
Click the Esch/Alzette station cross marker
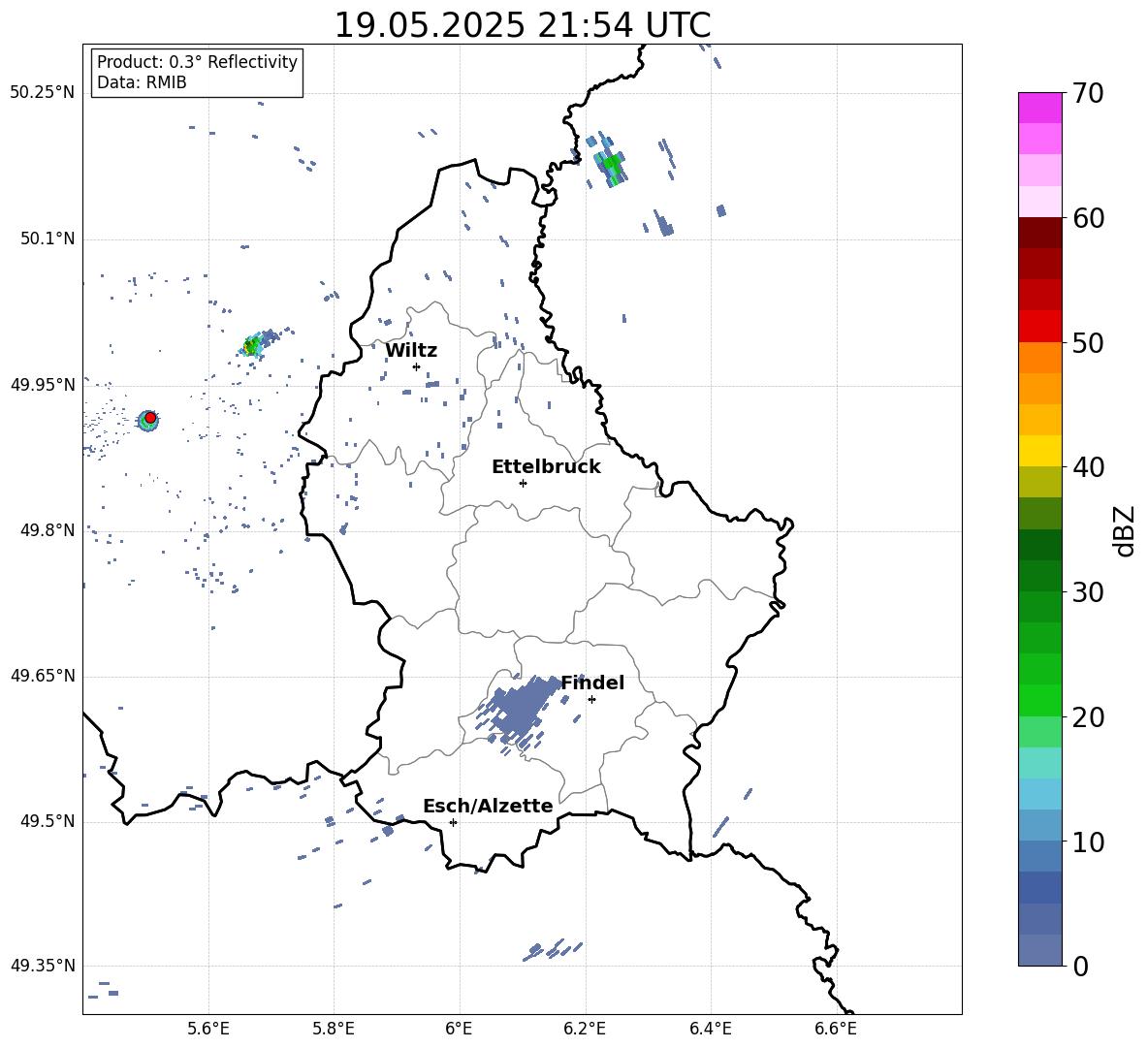coord(453,822)
